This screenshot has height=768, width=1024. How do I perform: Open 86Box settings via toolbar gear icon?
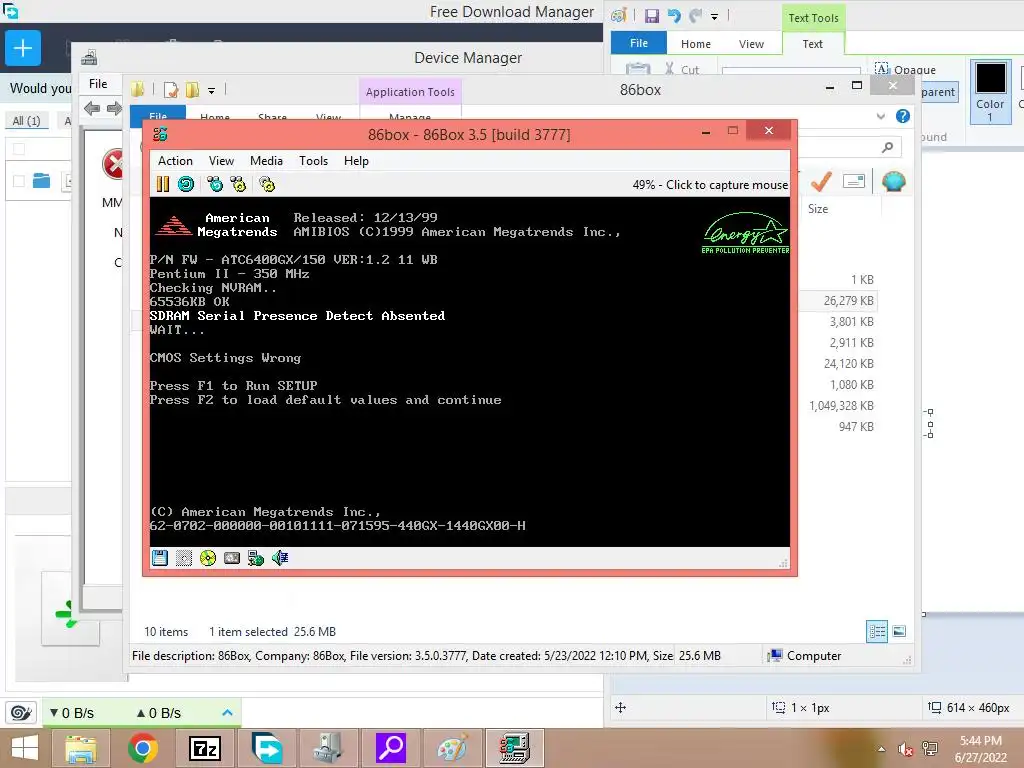click(267, 184)
